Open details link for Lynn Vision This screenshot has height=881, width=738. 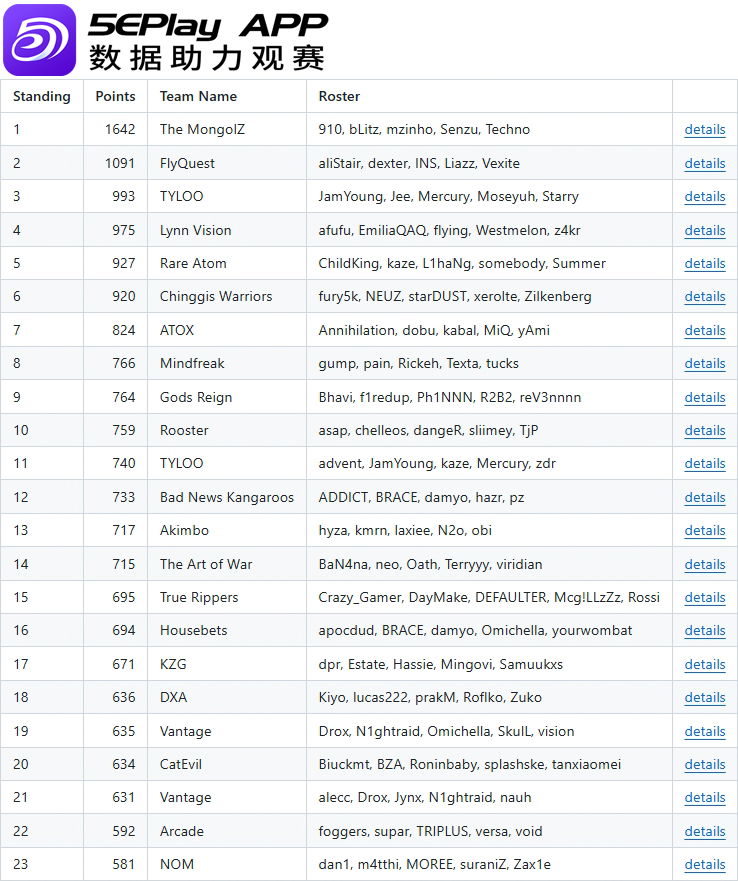point(705,230)
